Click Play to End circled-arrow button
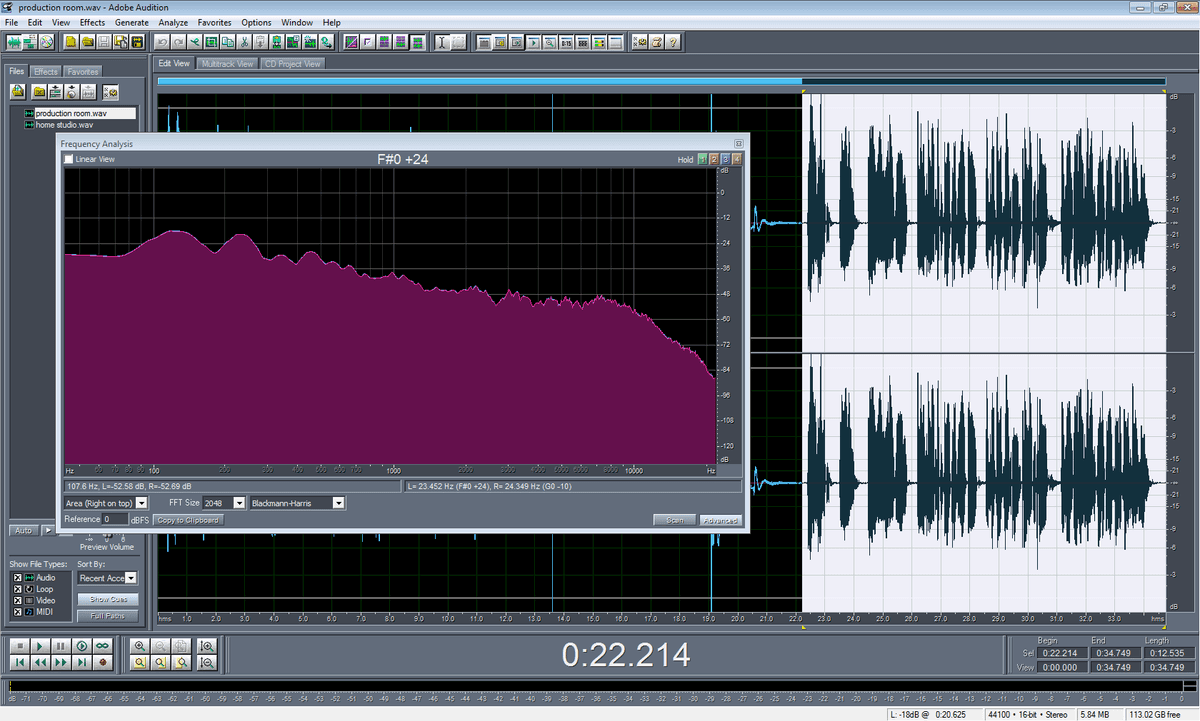 [x=82, y=646]
